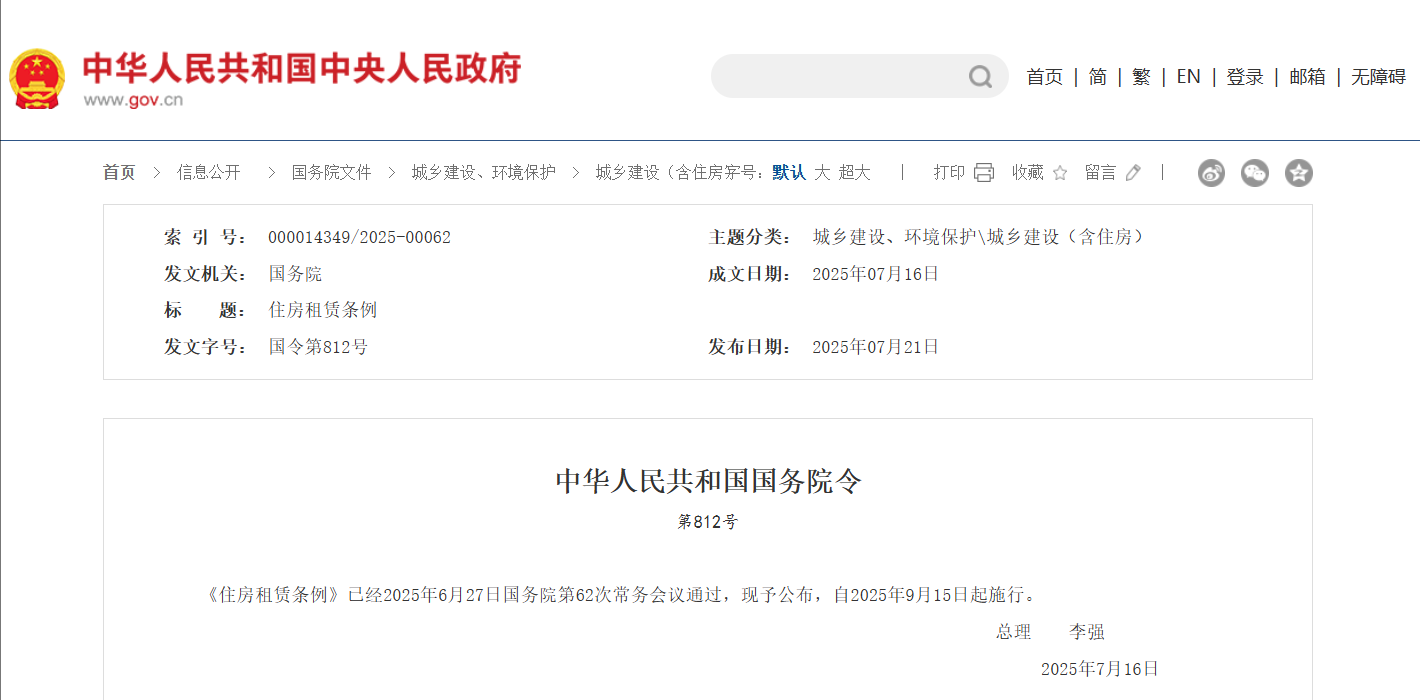Switch to traditional Chinese via 繁
This screenshot has height=700, width=1420.
(1141, 76)
